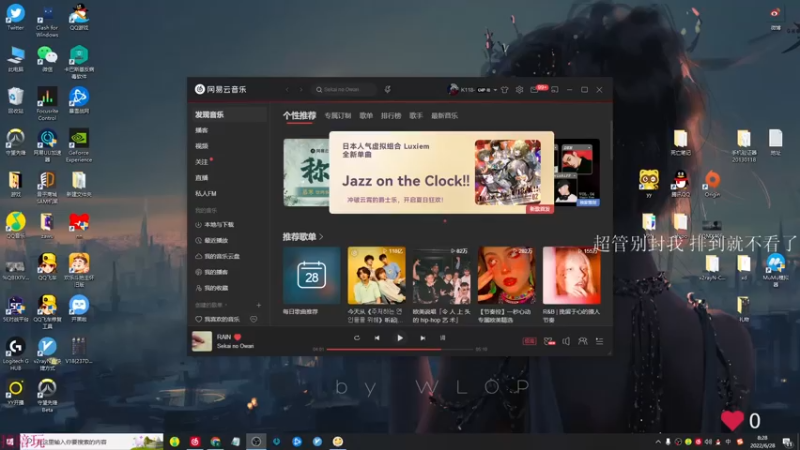Switch to the 排行榜 tab
This screenshot has height=450, width=800.
pos(391,116)
